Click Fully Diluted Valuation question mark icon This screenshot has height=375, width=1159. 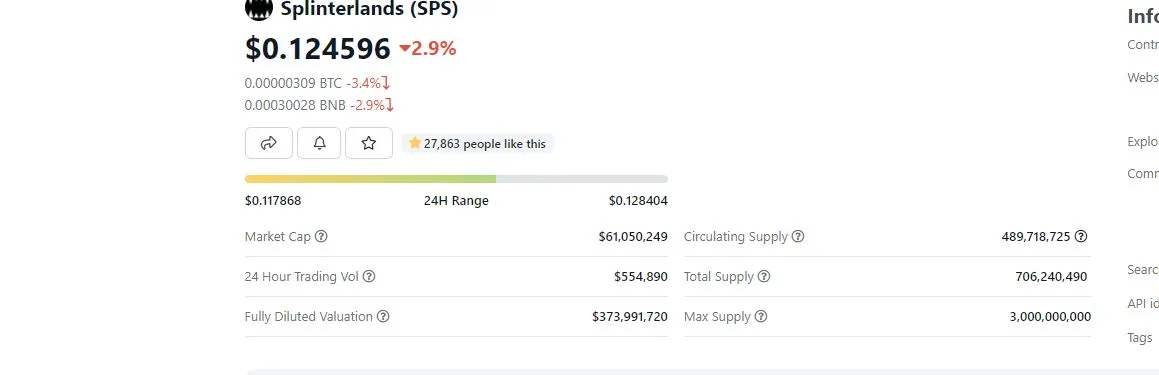coord(383,317)
